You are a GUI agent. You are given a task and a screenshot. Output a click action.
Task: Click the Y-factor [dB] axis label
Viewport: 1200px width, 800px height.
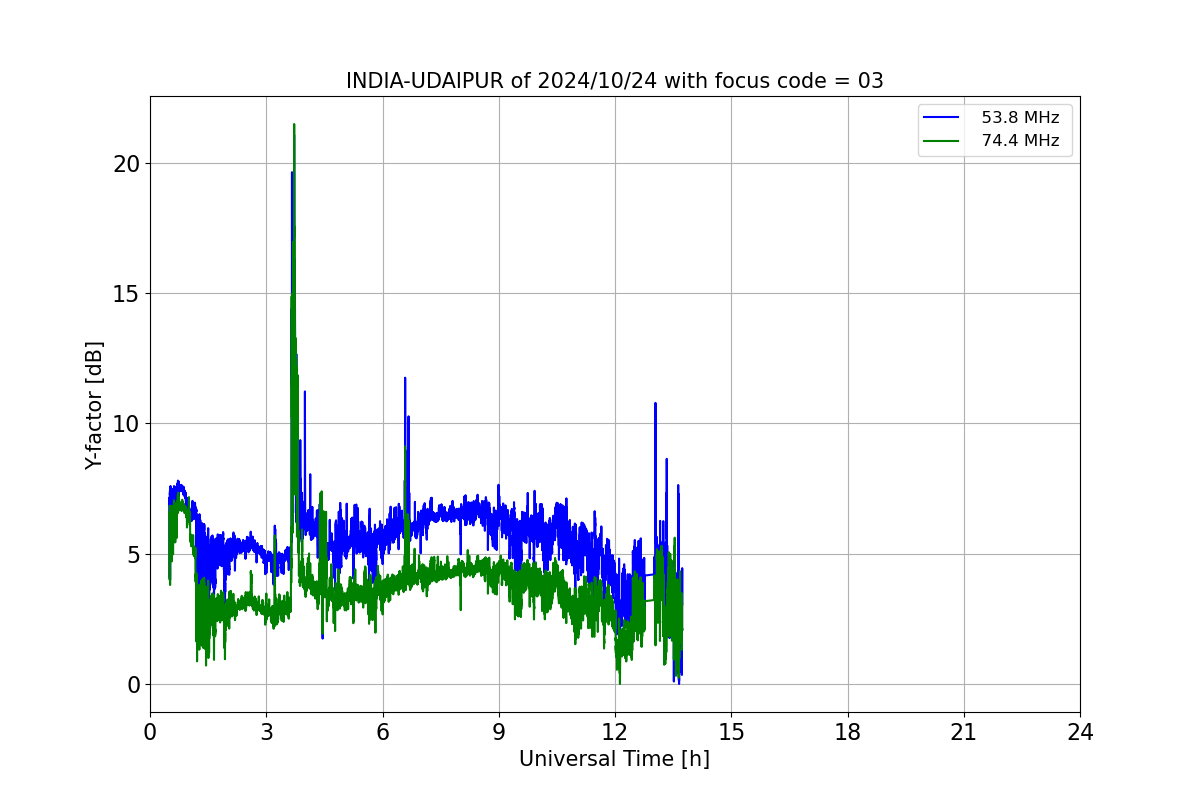(94, 405)
